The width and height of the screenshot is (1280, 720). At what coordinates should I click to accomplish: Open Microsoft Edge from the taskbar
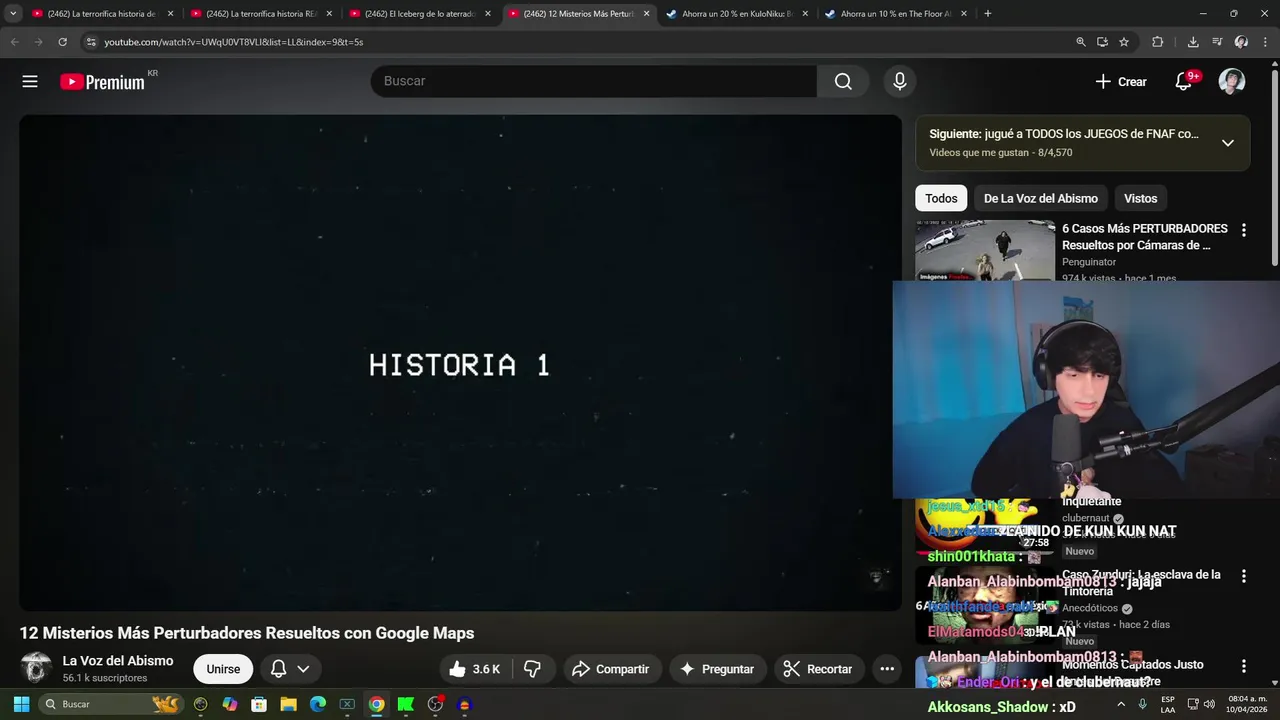317,704
